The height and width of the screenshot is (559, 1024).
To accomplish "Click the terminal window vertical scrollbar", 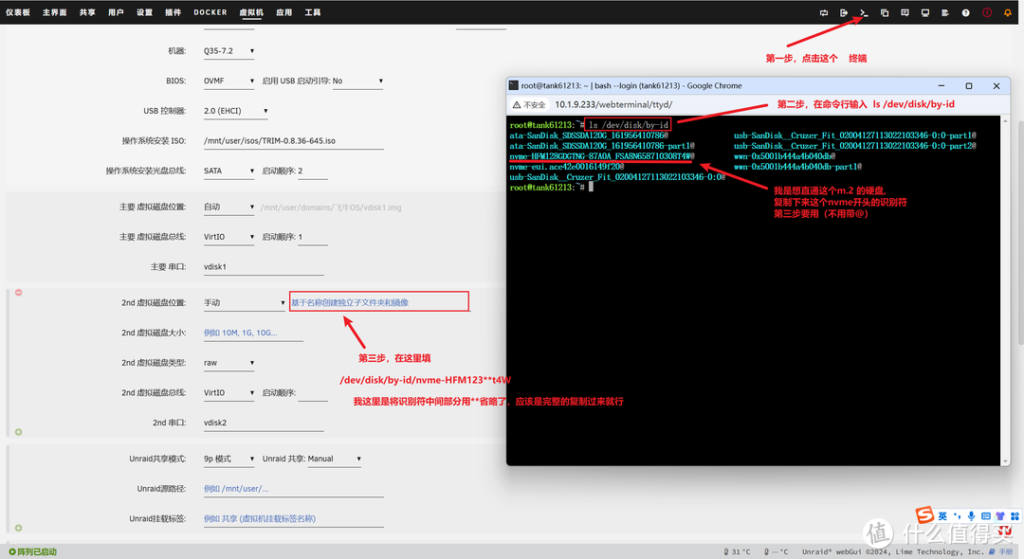I will pyautogui.click(x=1005, y=291).
